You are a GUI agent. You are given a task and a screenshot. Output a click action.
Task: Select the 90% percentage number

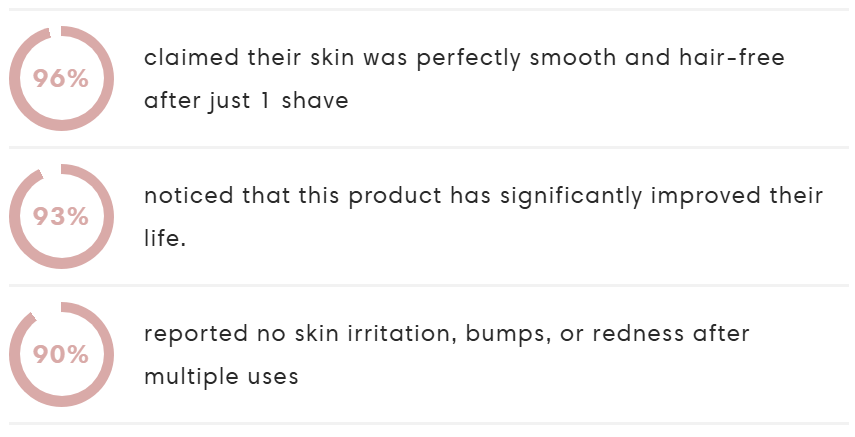[61, 355]
